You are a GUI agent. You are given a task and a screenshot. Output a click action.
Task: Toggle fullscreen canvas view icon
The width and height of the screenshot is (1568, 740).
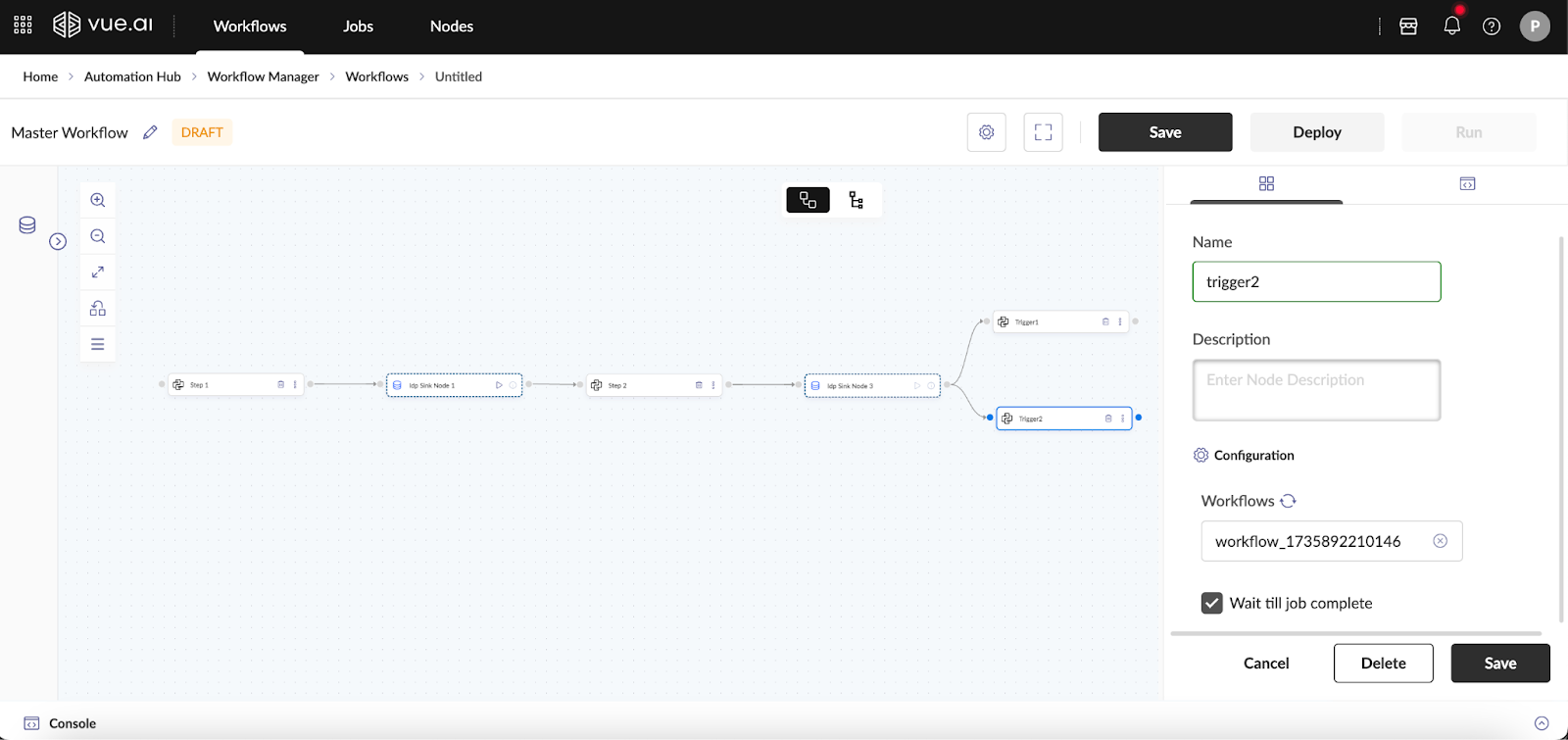tap(1043, 132)
